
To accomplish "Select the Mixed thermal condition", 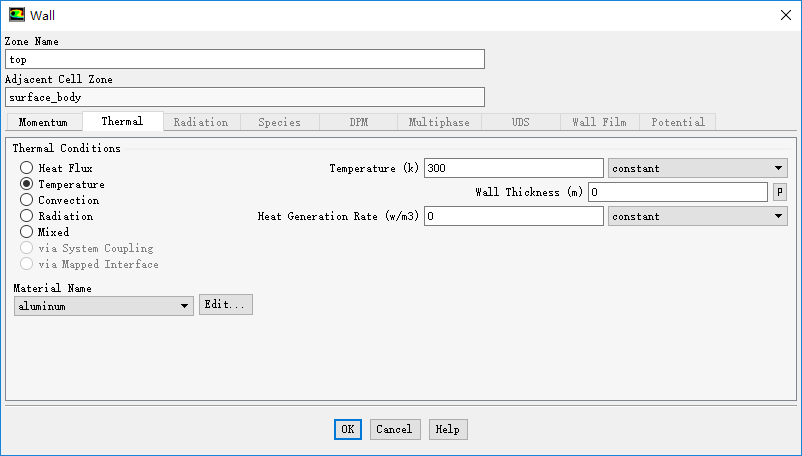I will pyautogui.click(x=27, y=232).
